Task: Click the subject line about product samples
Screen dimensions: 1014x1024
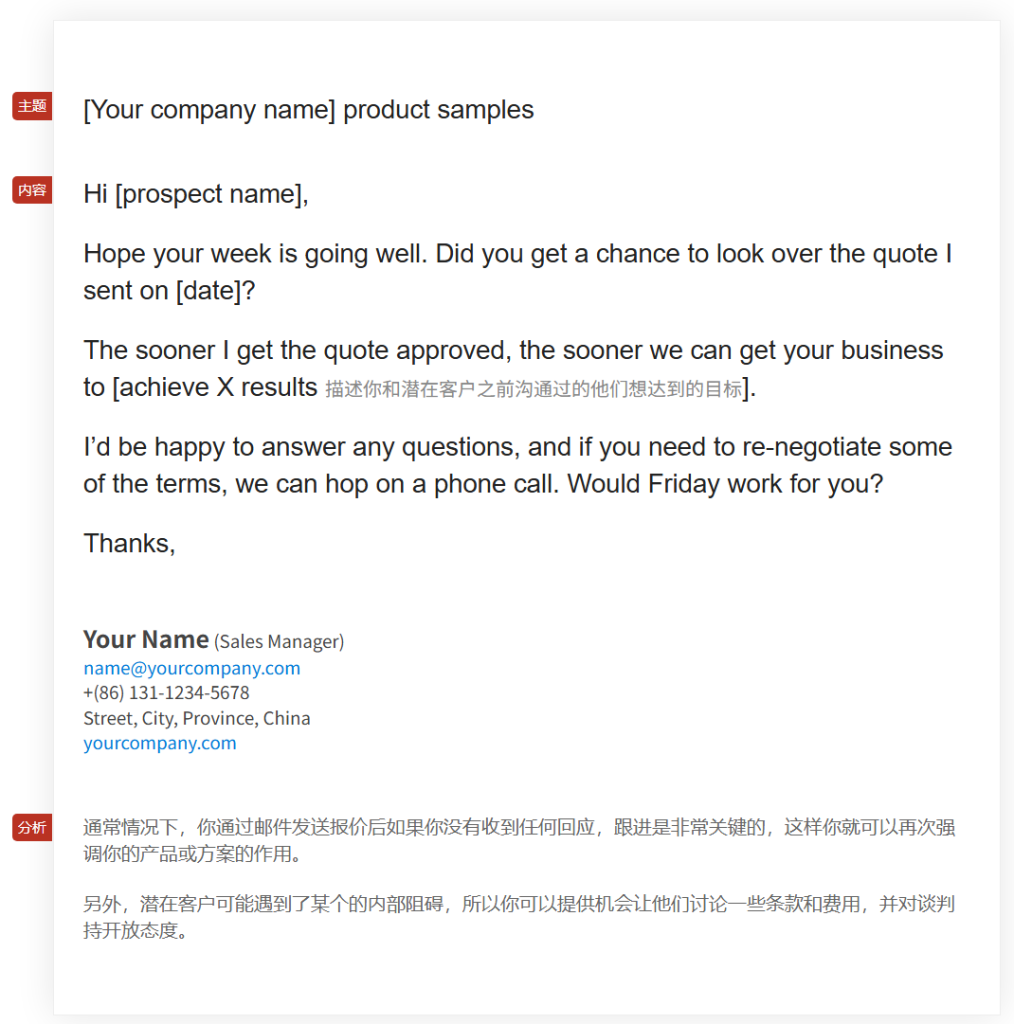Action: pos(308,110)
